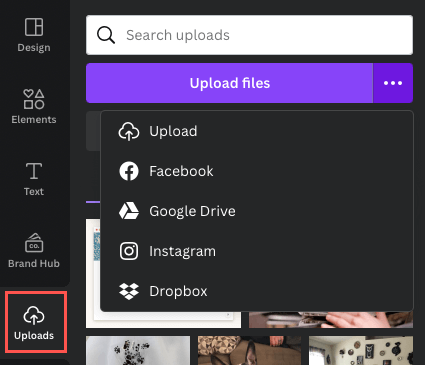This screenshot has width=425, height=365.
Task: Click the search magnifier icon
Action: [106, 35]
